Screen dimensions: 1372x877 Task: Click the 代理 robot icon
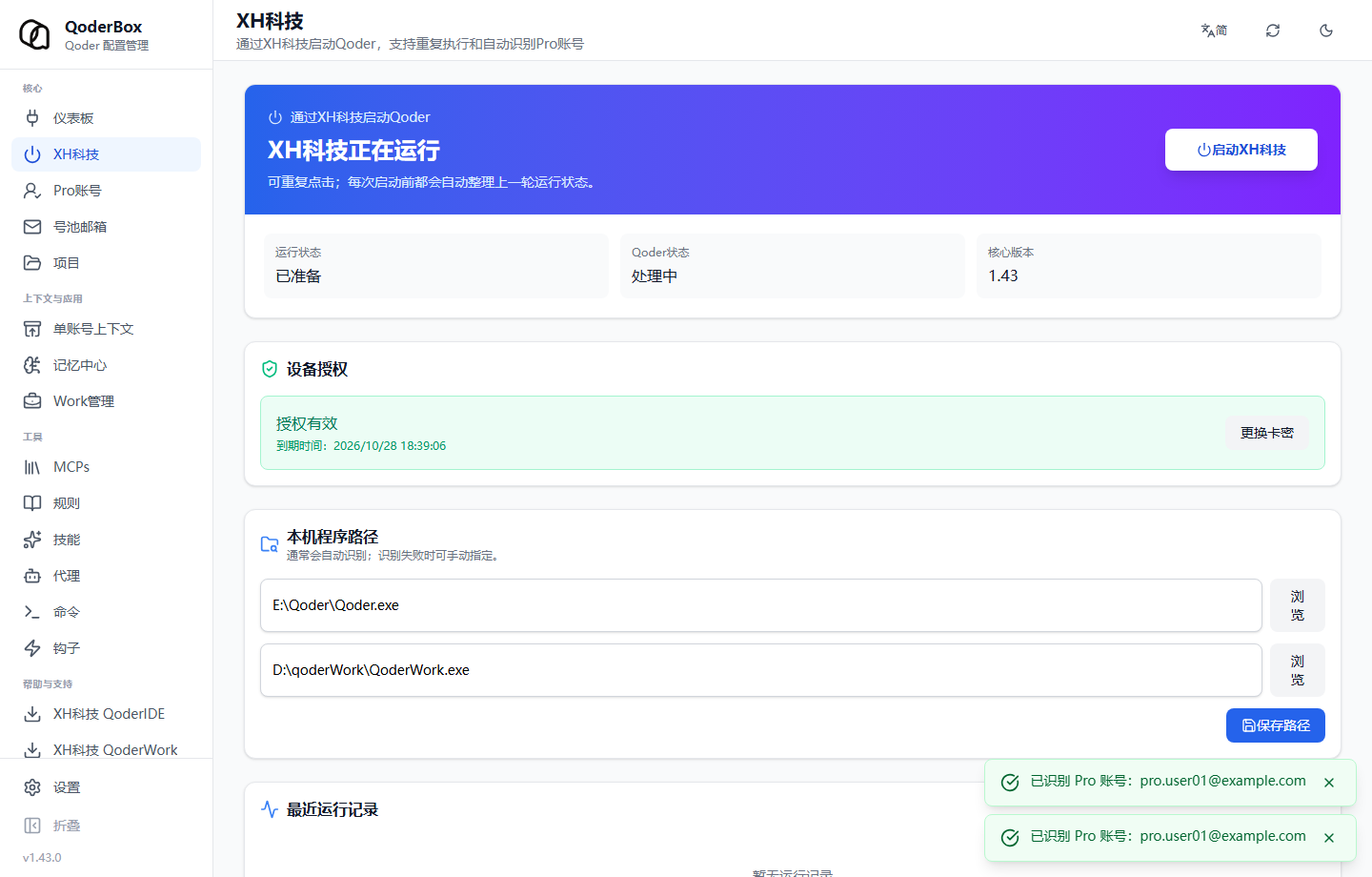(32, 576)
